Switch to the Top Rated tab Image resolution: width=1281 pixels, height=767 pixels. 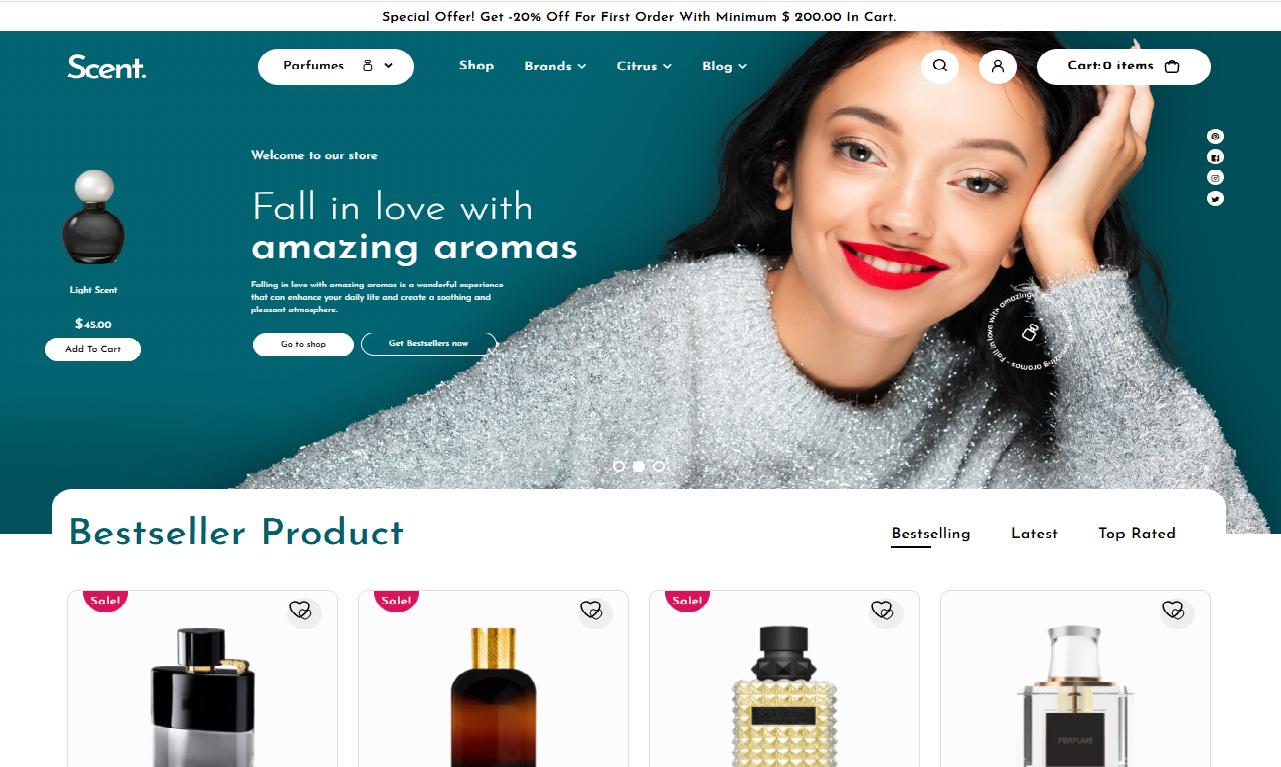pos(1137,533)
